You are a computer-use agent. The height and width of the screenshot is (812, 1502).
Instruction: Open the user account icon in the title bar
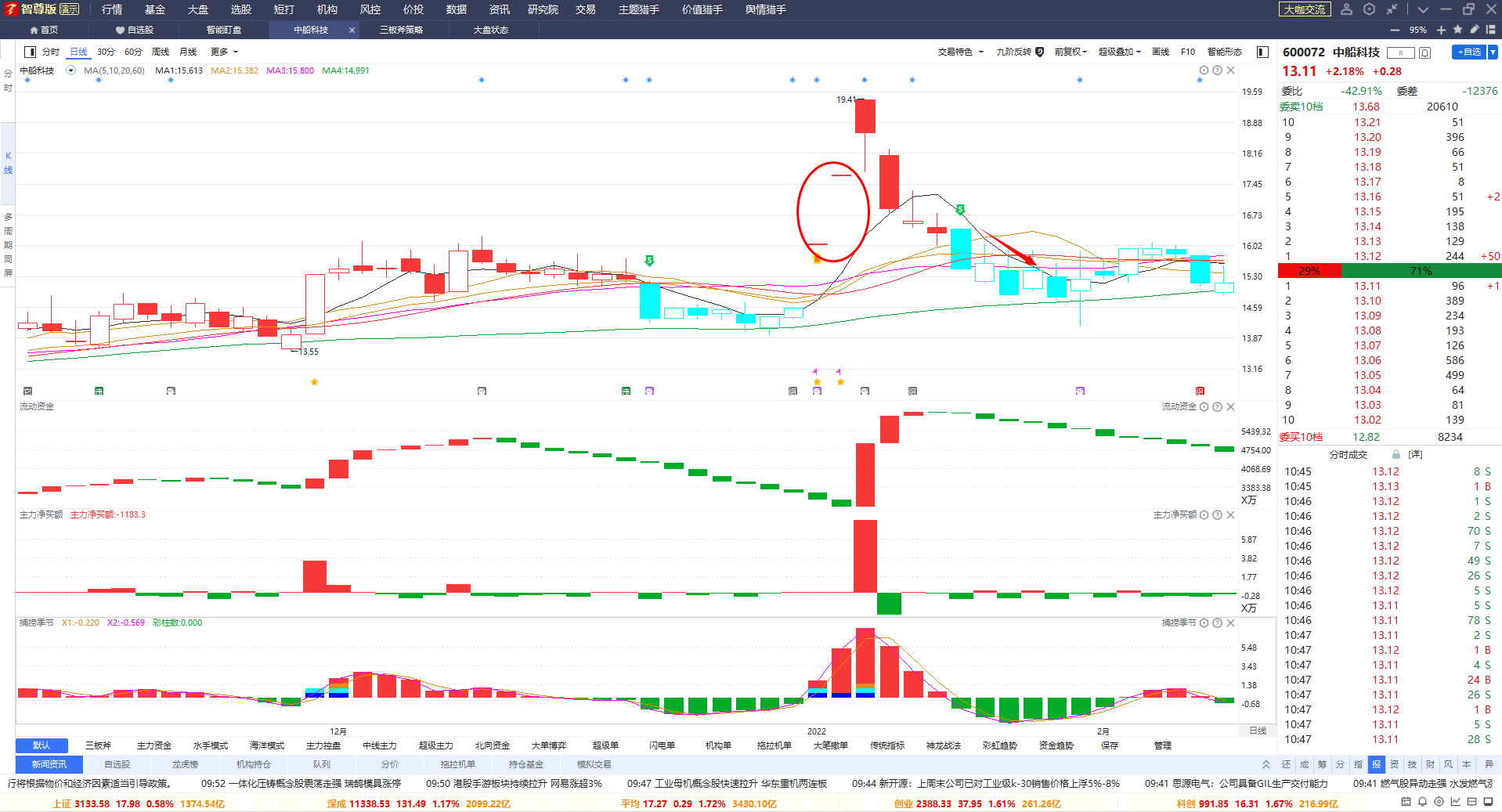coord(1346,9)
